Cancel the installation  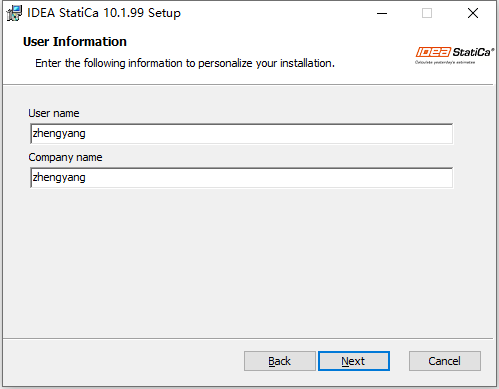445,361
